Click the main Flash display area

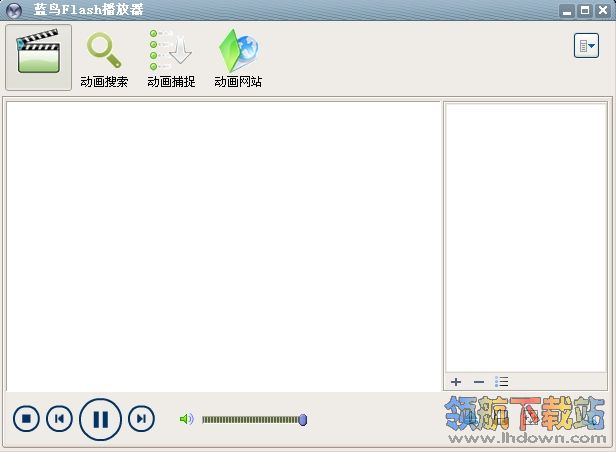(223, 247)
